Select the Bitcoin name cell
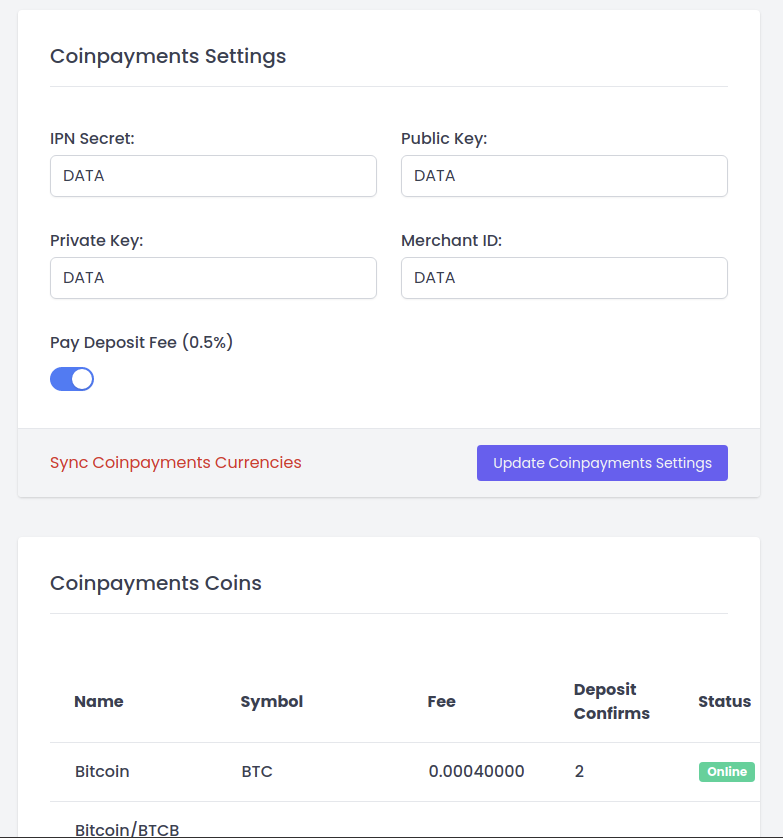The height and width of the screenshot is (838, 783). pyautogui.click(x=102, y=772)
